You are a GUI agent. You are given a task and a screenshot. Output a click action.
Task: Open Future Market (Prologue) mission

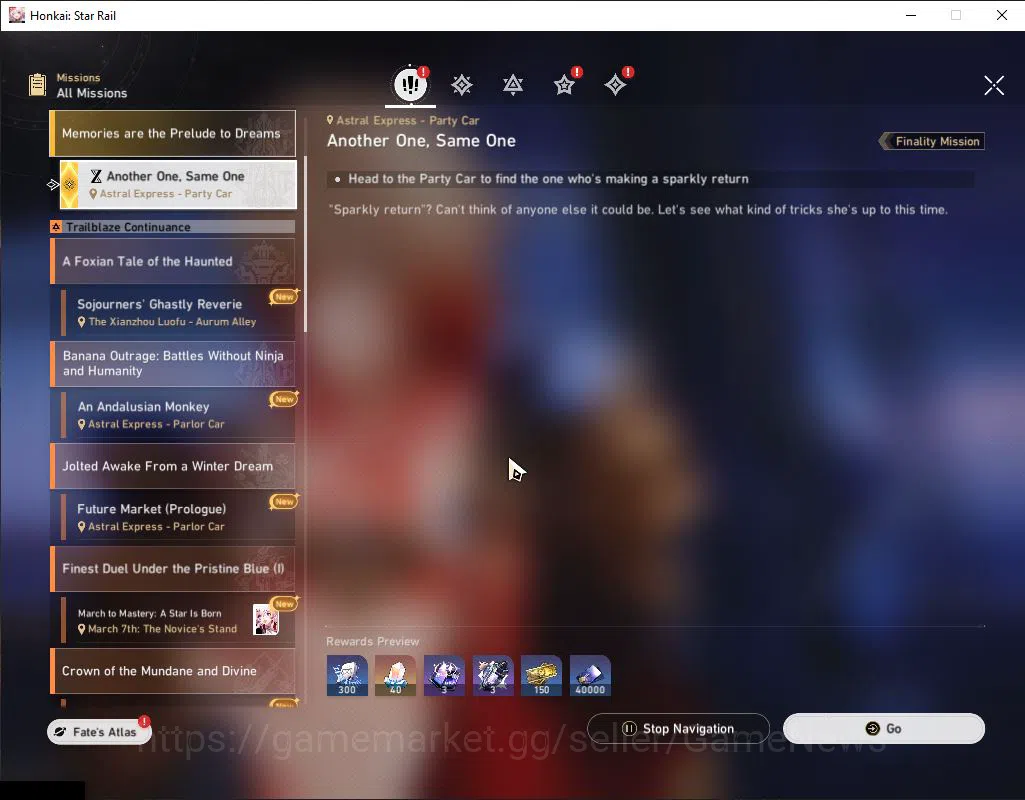[178, 517]
